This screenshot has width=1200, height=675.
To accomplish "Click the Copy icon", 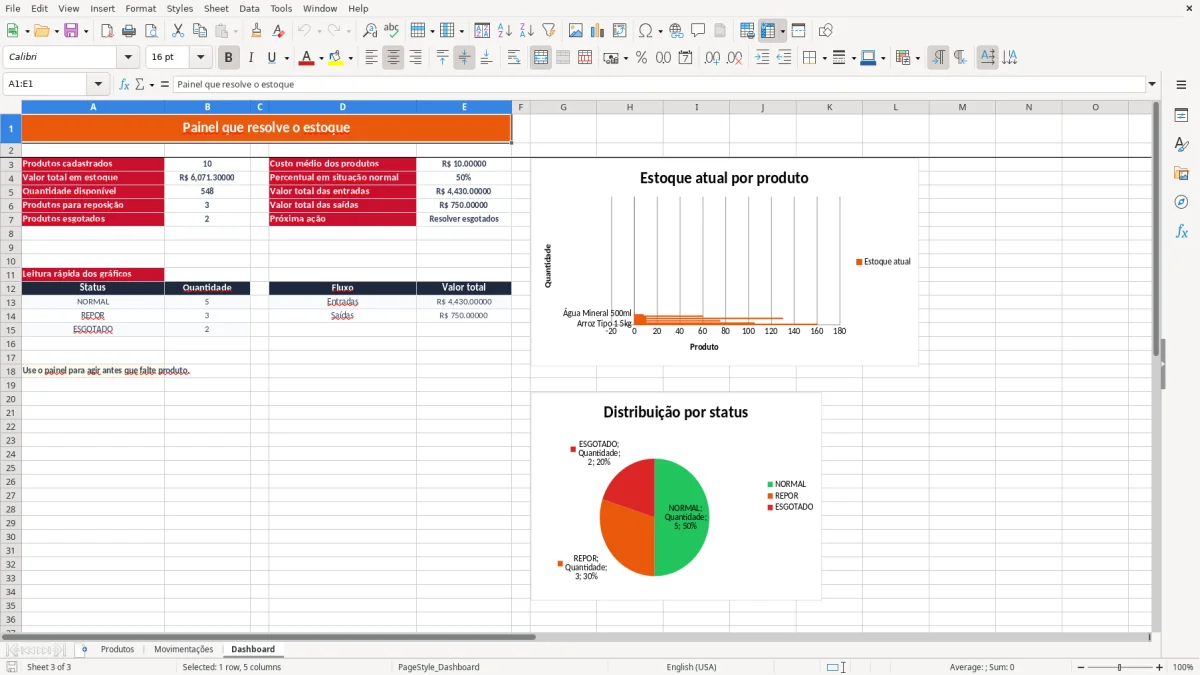I will pos(200,31).
